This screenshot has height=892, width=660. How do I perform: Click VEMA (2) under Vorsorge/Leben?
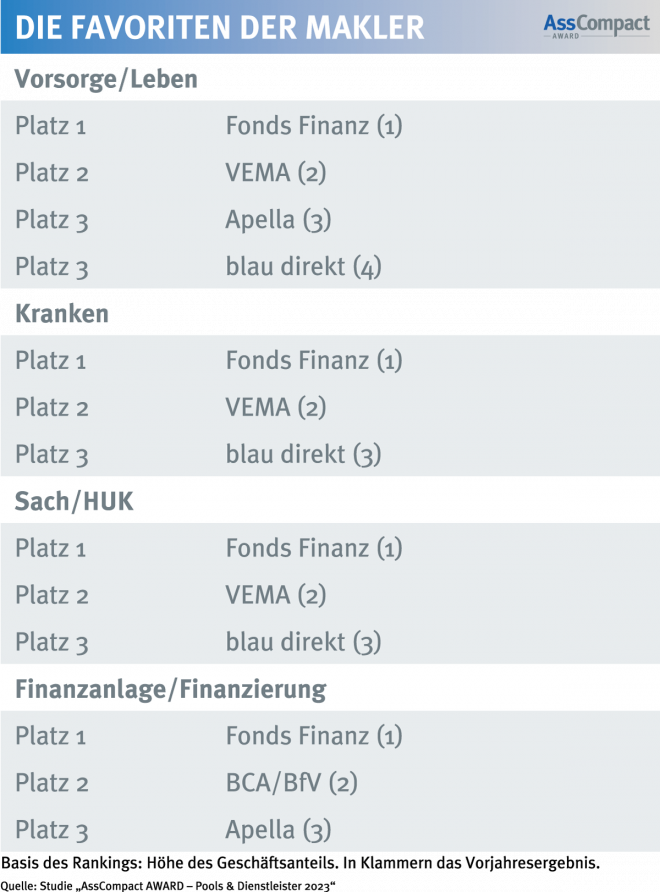coord(276,173)
